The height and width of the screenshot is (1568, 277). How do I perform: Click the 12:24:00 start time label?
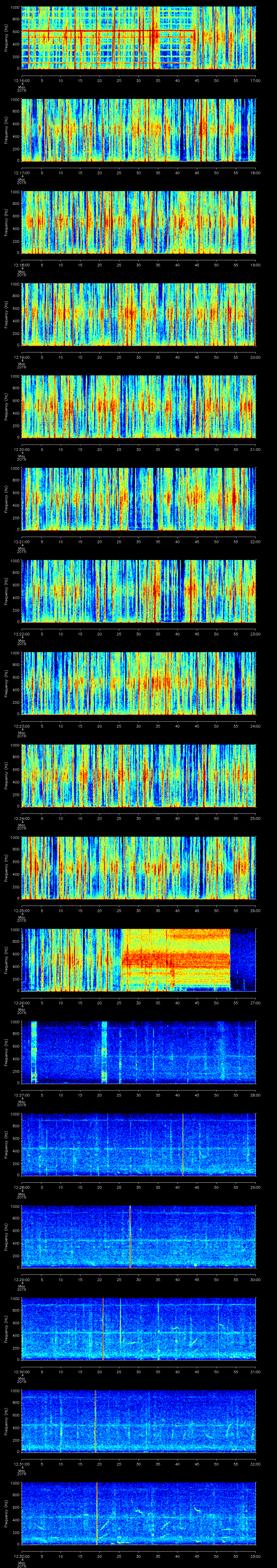tap(22, 818)
